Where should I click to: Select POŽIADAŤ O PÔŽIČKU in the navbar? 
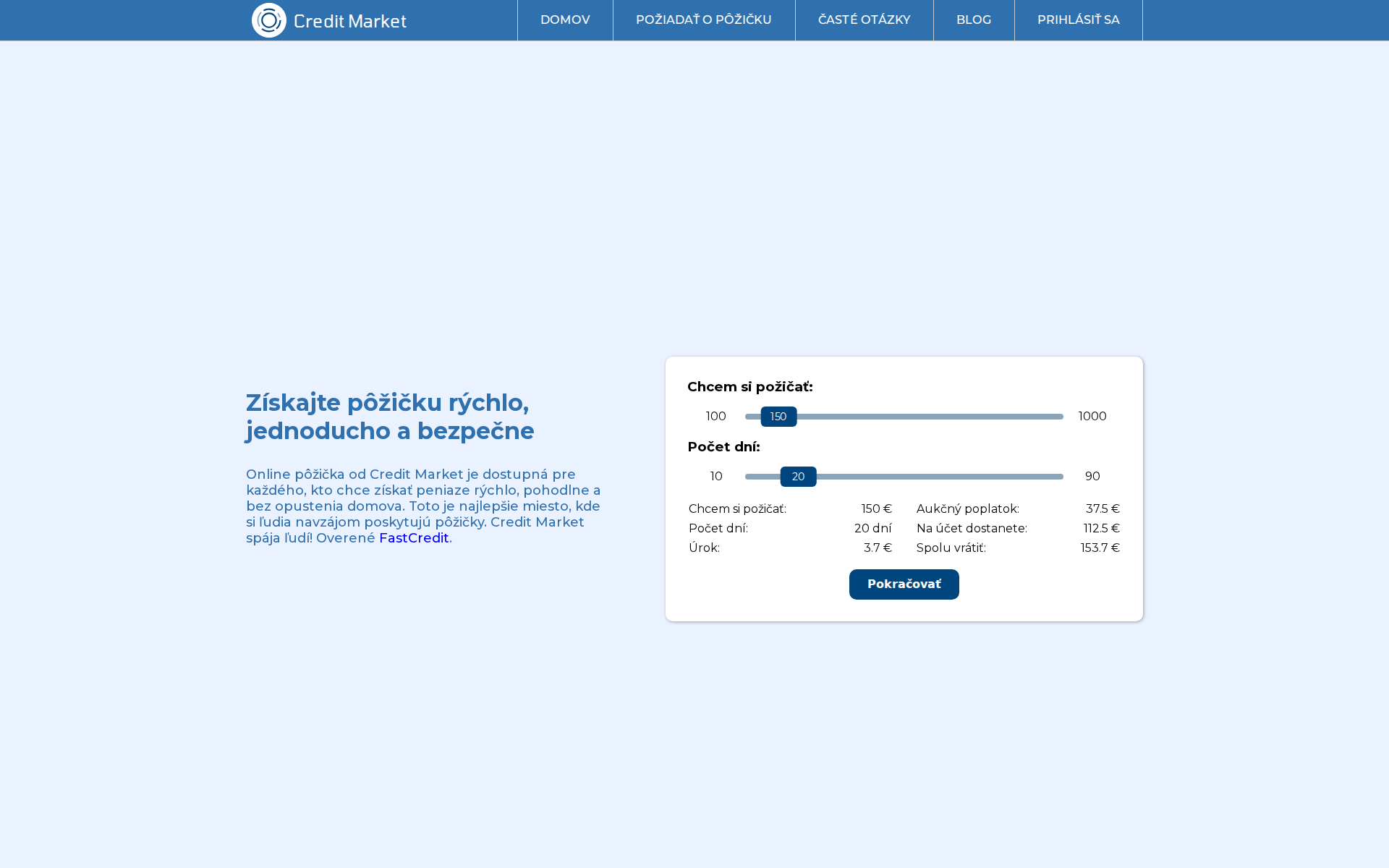pos(703,20)
